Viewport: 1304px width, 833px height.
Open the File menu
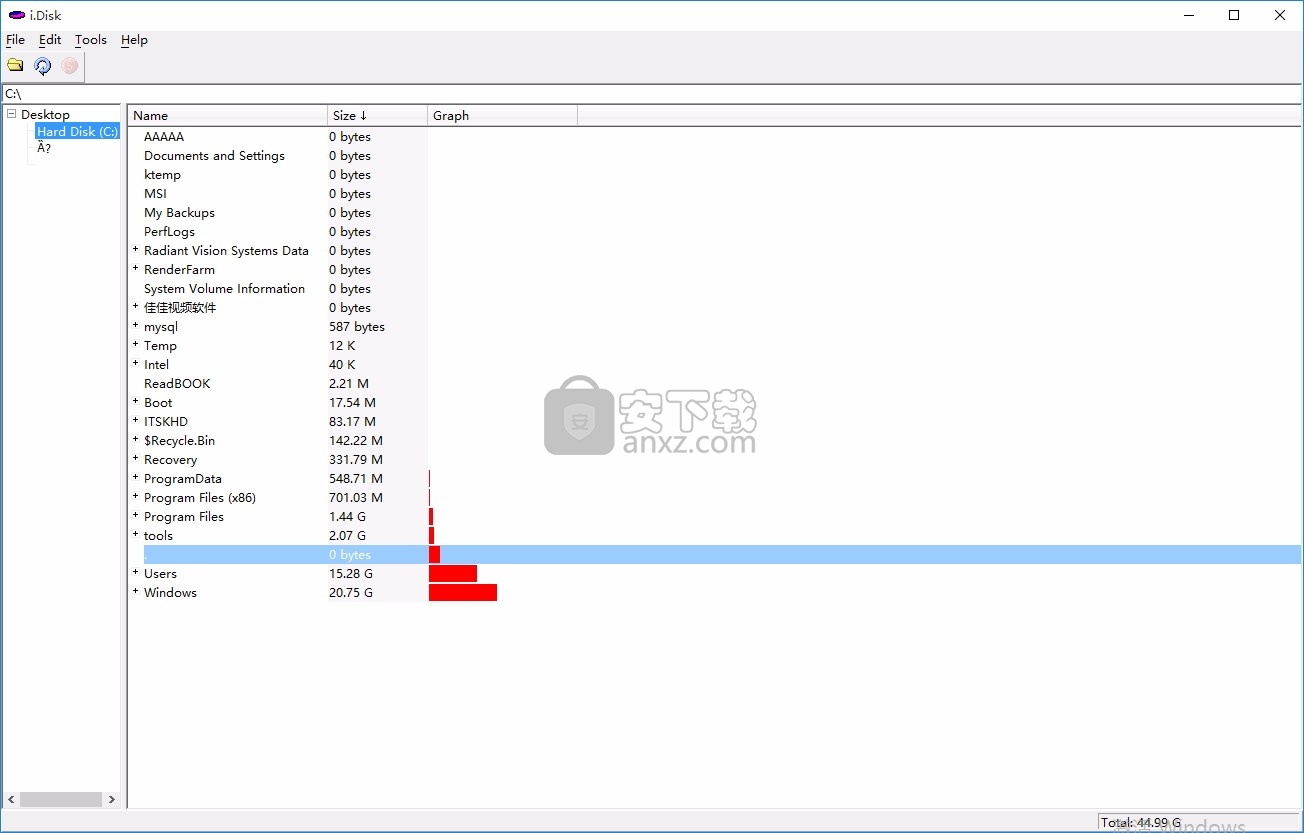click(15, 40)
